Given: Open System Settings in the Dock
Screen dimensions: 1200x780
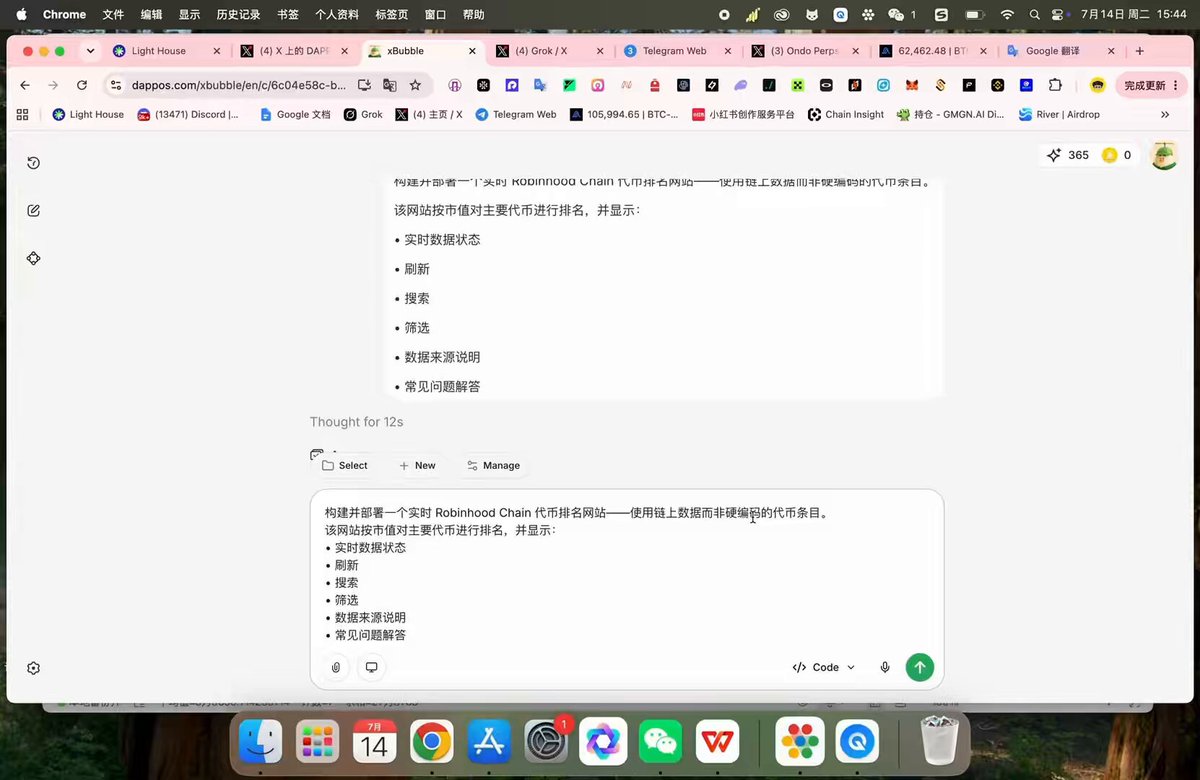Looking at the screenshot, I should (x=544, y=742).
